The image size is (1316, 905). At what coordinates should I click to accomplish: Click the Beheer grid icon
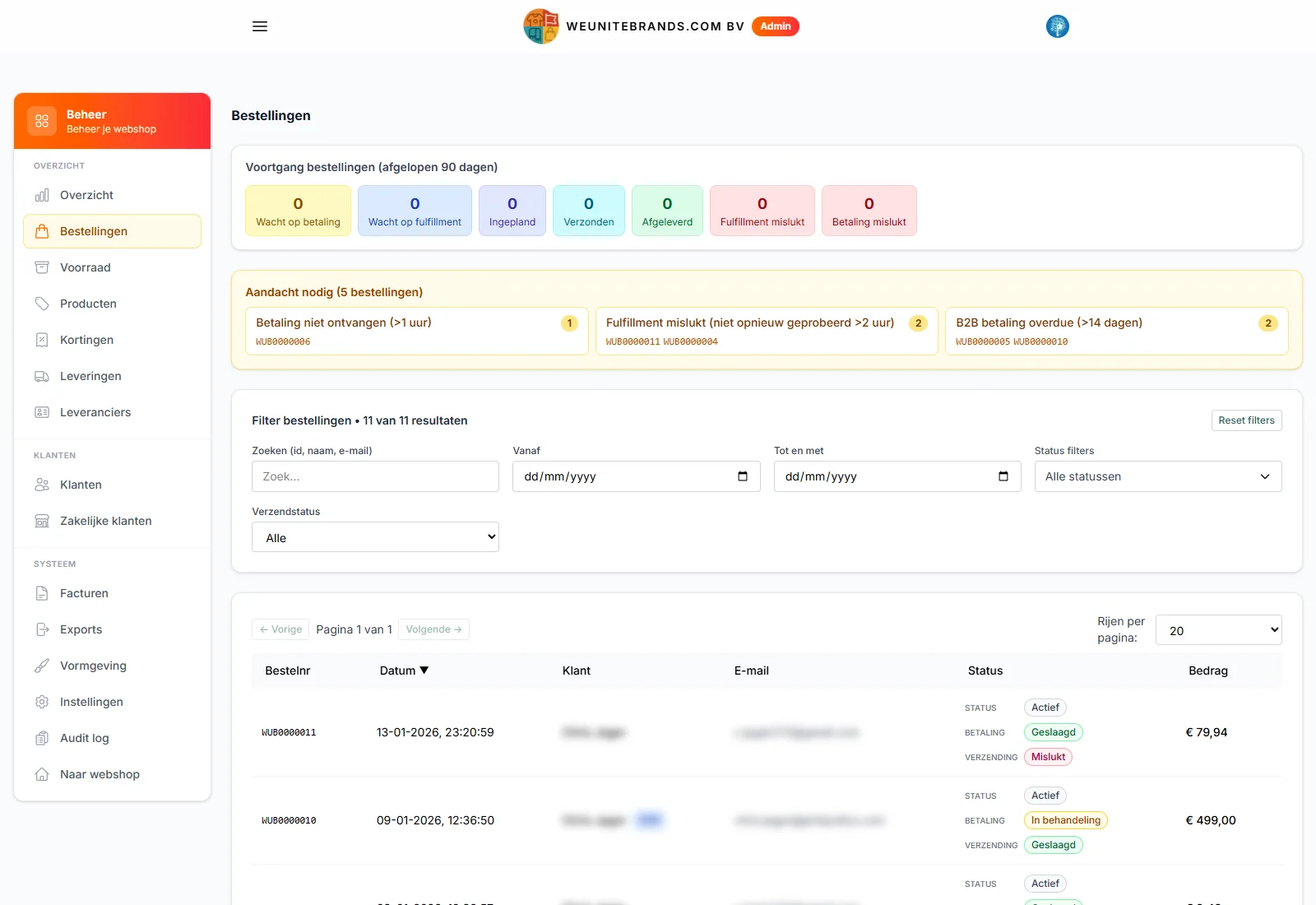[42, 121]
